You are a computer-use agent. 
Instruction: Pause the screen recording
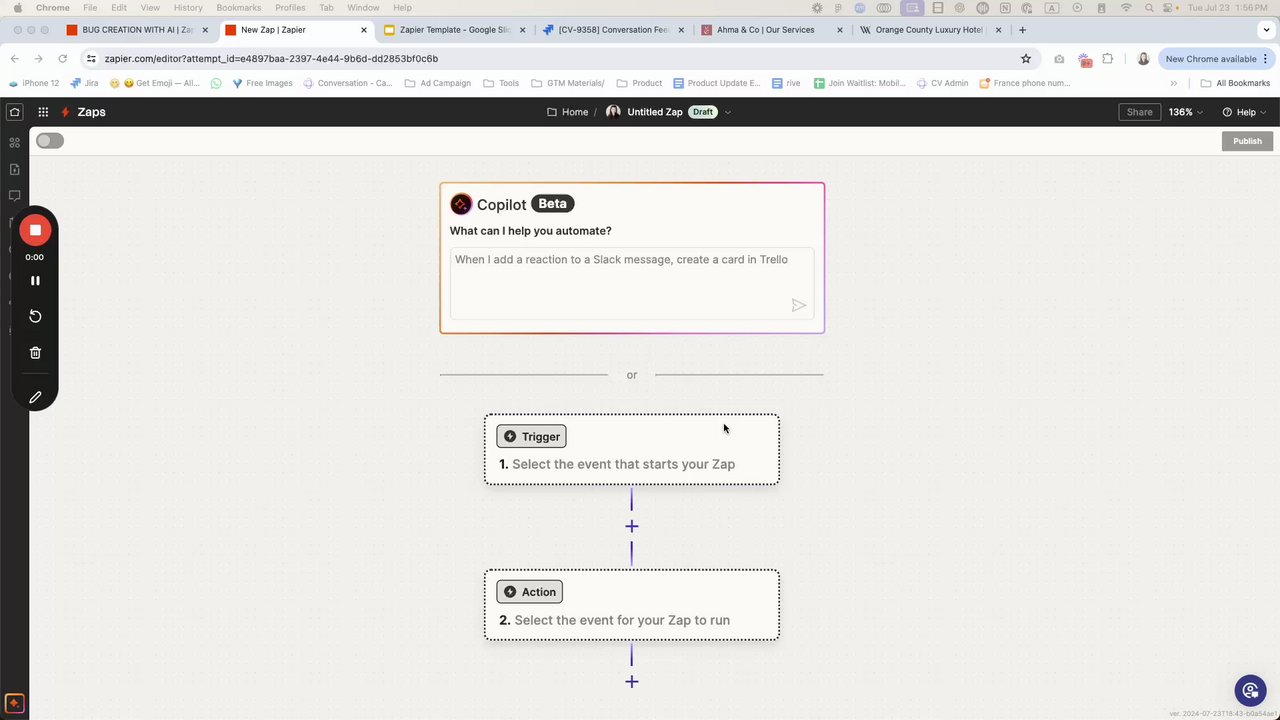(35, 281)
